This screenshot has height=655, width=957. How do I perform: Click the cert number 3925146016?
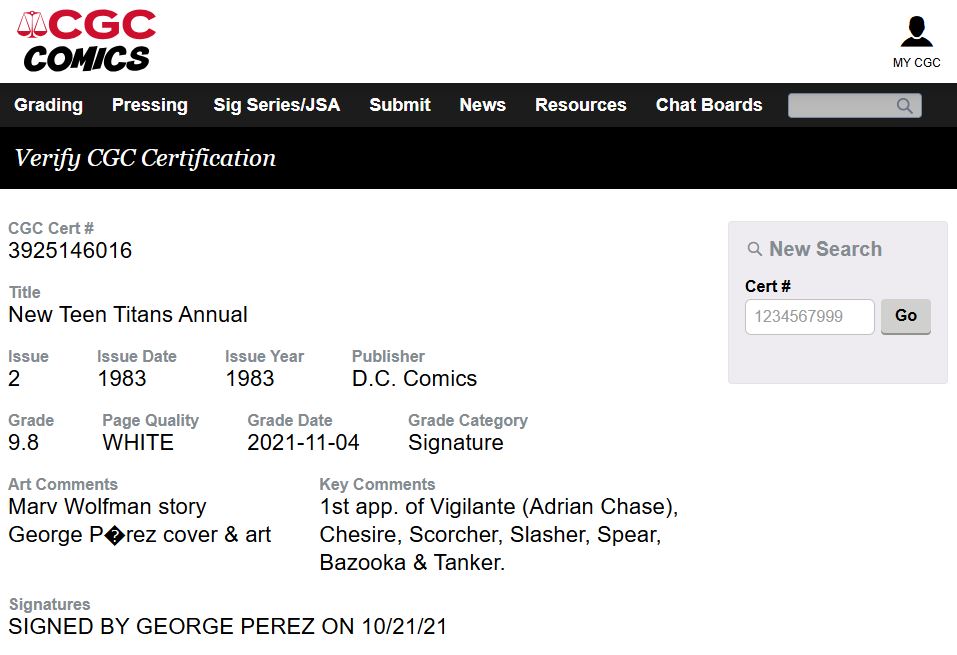tap(70, 250)
